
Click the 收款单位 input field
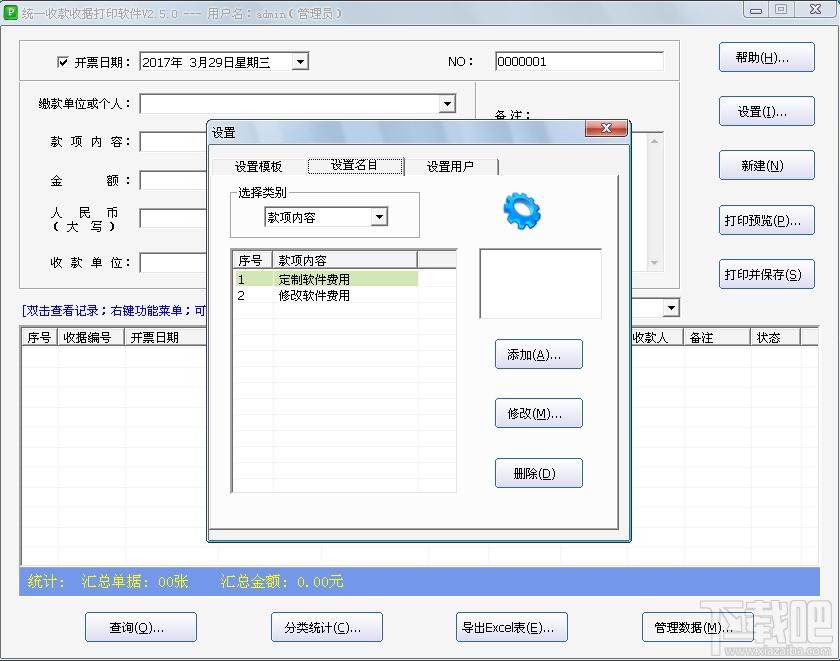173,262
